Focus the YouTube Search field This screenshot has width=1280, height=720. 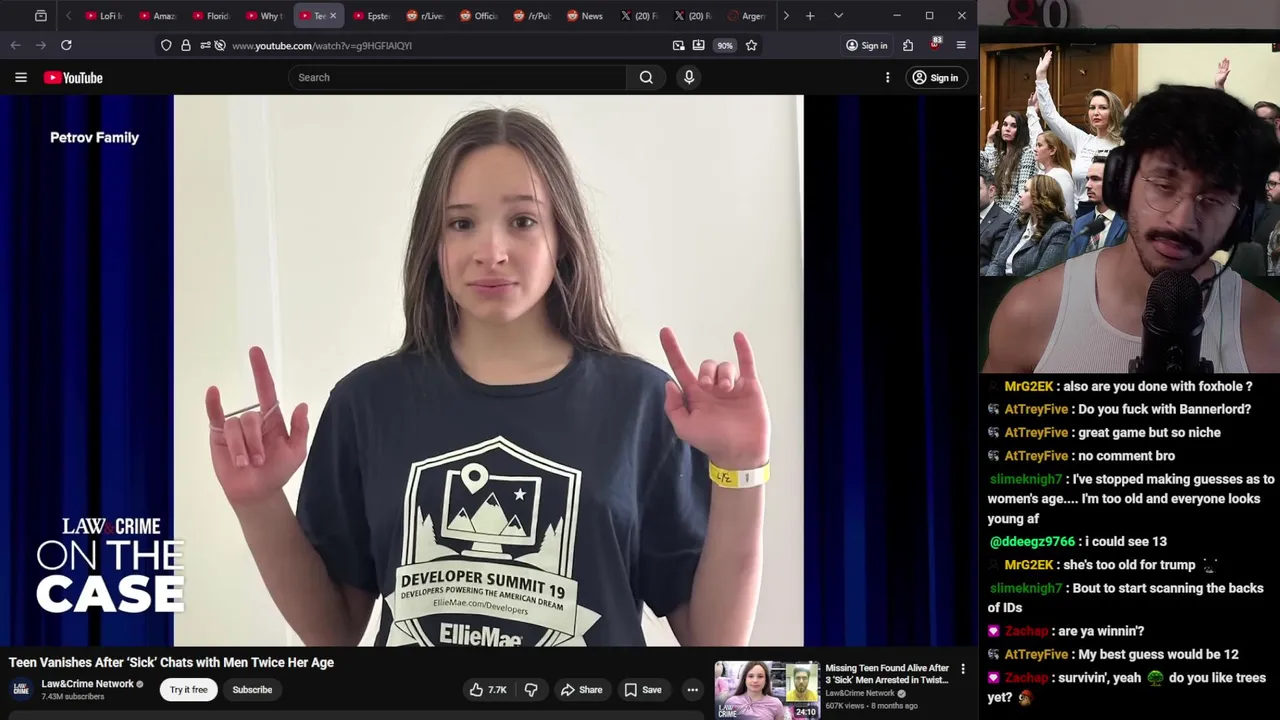tap(458, 77)
